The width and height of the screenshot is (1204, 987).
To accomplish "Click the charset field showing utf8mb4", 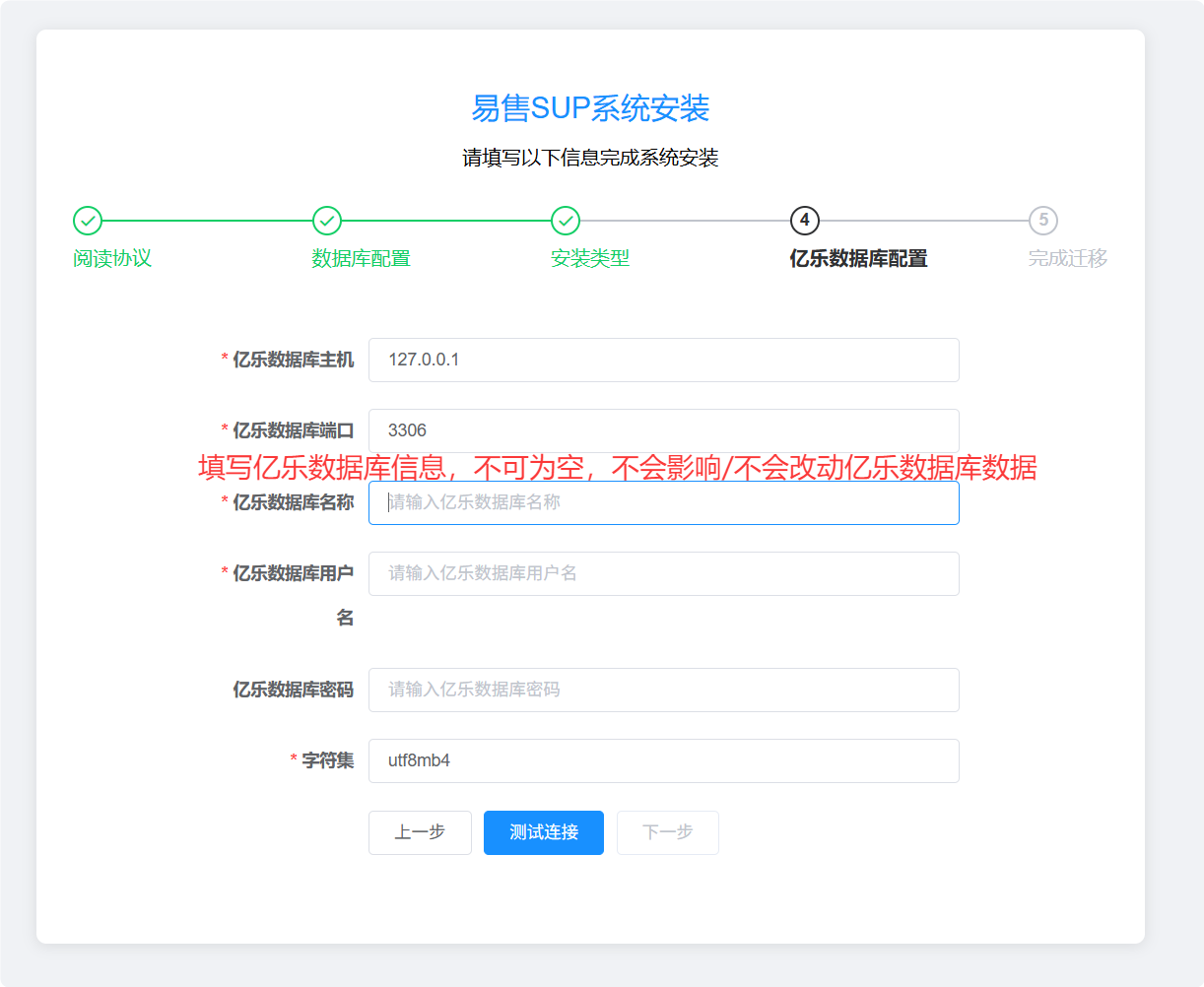I will [663, 759].
